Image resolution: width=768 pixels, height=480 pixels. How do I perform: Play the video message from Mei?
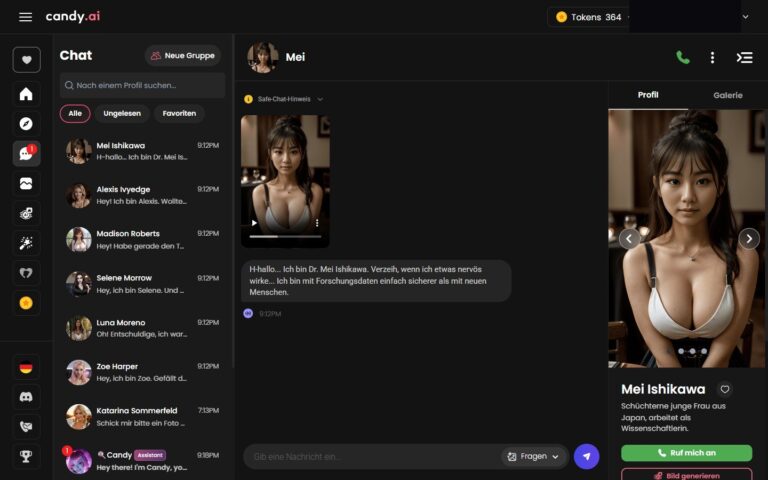click(254, 223)
